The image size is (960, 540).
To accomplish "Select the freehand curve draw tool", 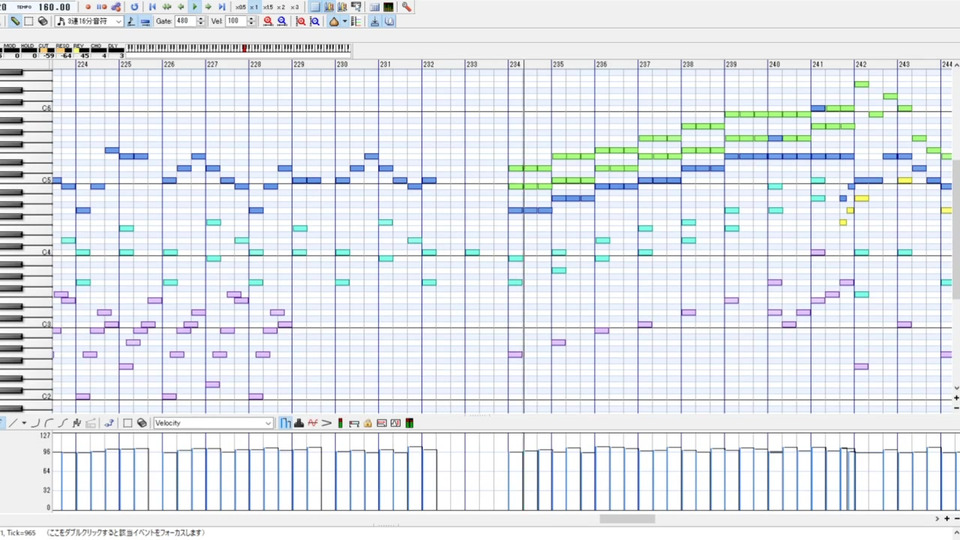I will (77, 423).
